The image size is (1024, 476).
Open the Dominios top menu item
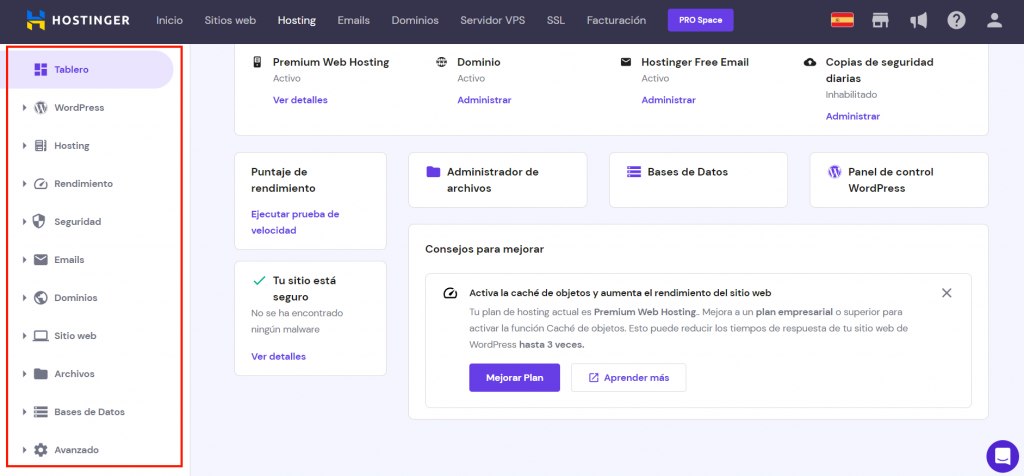pos(414,20)
